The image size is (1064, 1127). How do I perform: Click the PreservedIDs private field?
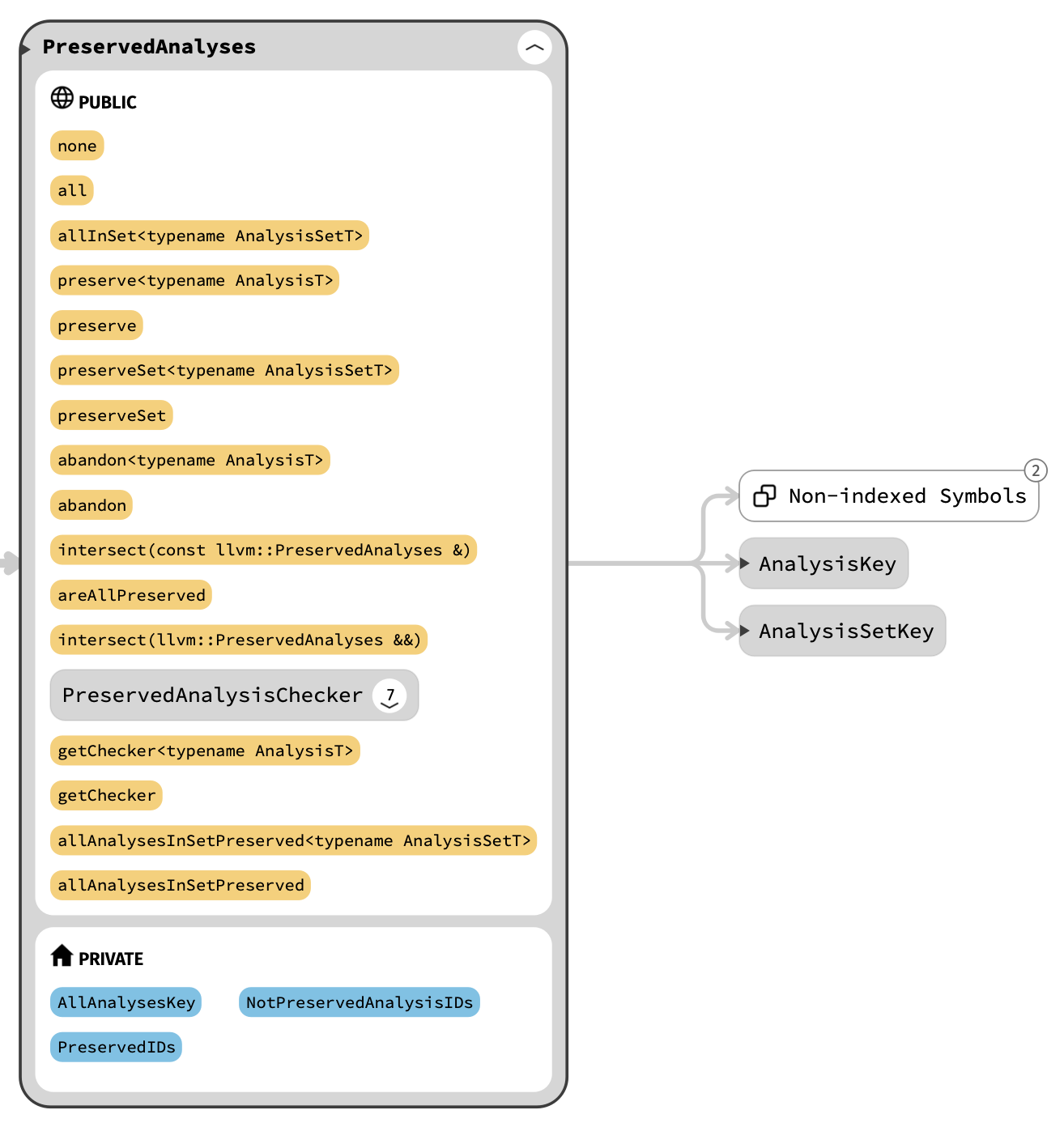tap(116, 1048)
